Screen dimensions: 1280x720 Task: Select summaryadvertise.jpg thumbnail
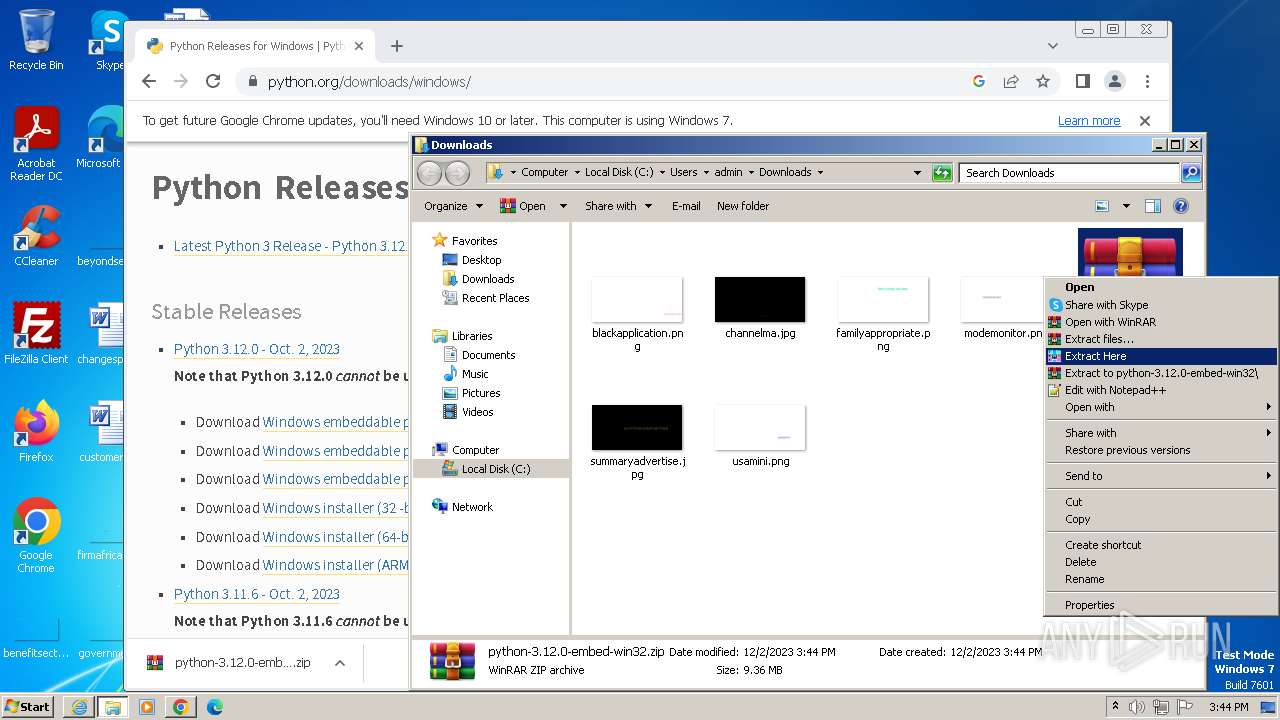(x=637, y=428)
